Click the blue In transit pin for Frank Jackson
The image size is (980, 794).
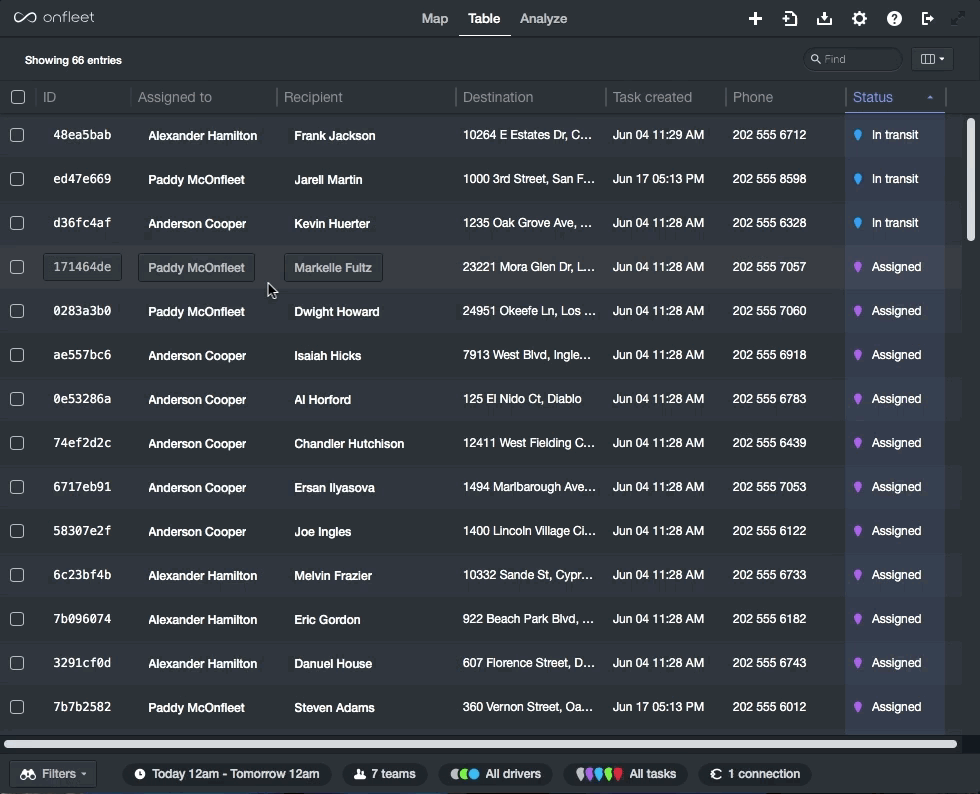click(858, 135)
